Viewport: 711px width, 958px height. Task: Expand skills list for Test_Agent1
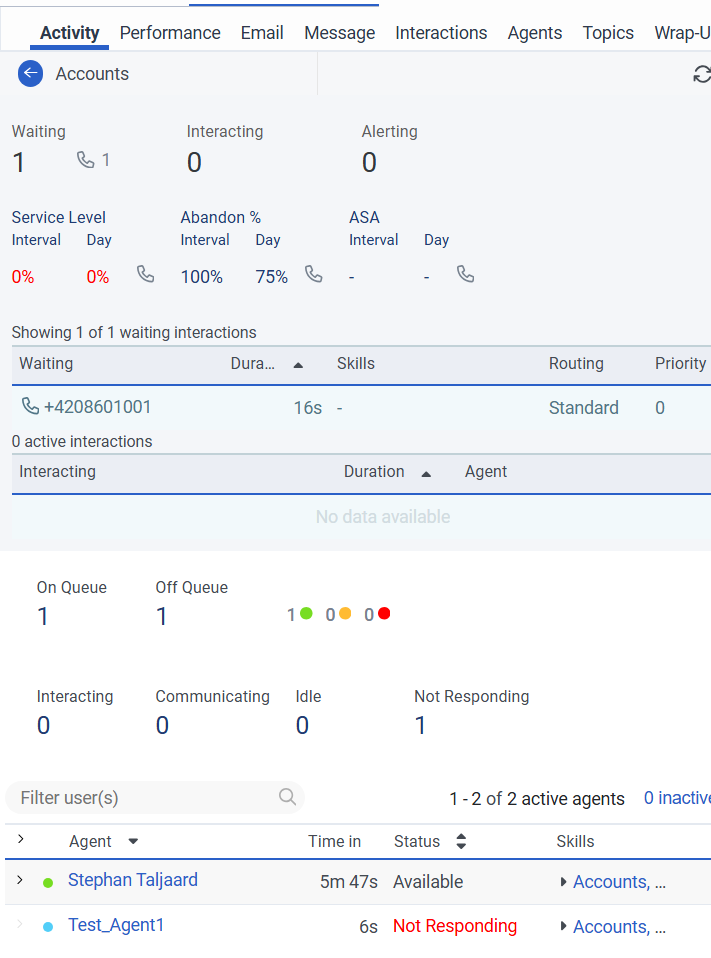[564, 927]
